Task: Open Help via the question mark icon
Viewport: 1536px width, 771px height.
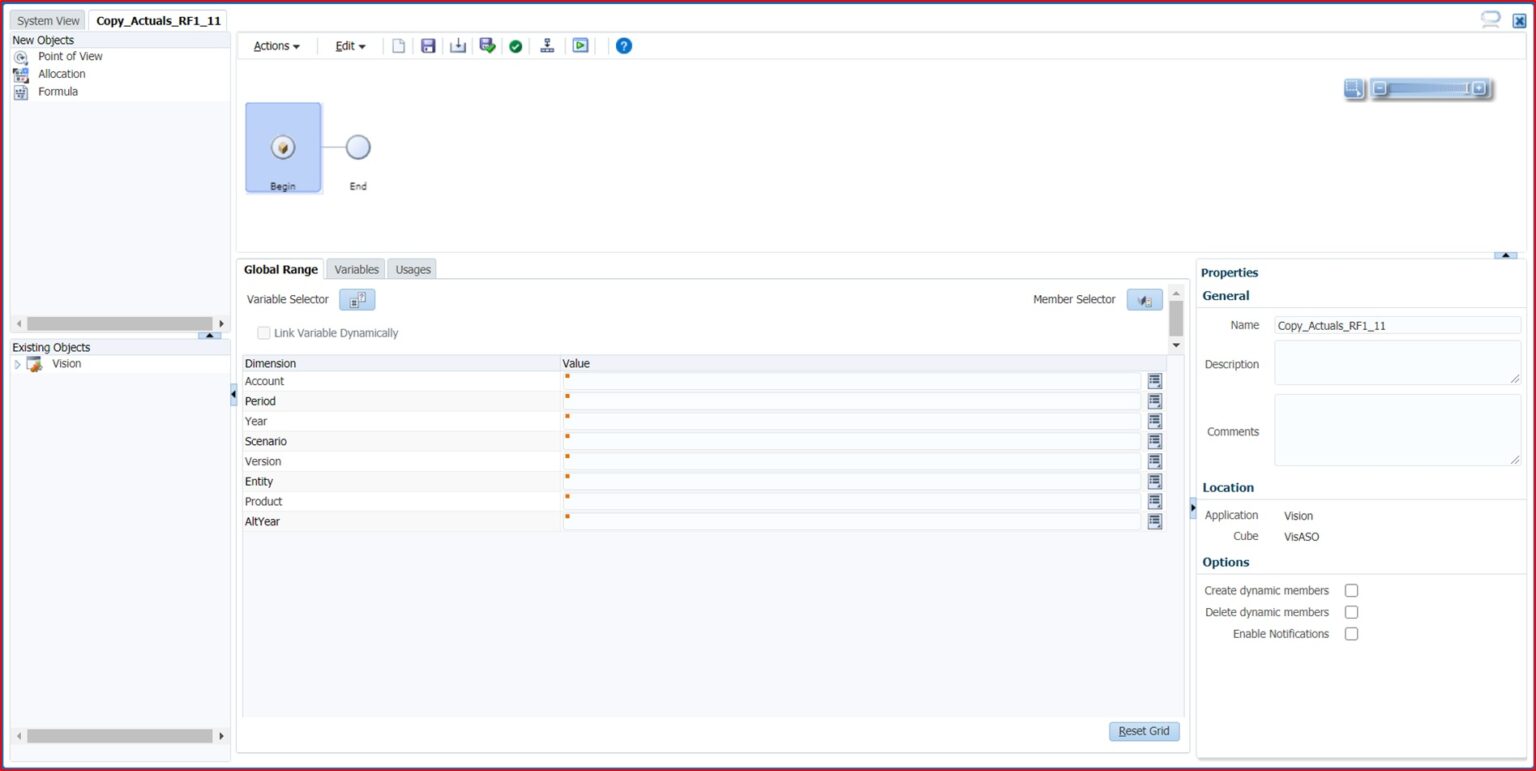Action: point(623,45)
